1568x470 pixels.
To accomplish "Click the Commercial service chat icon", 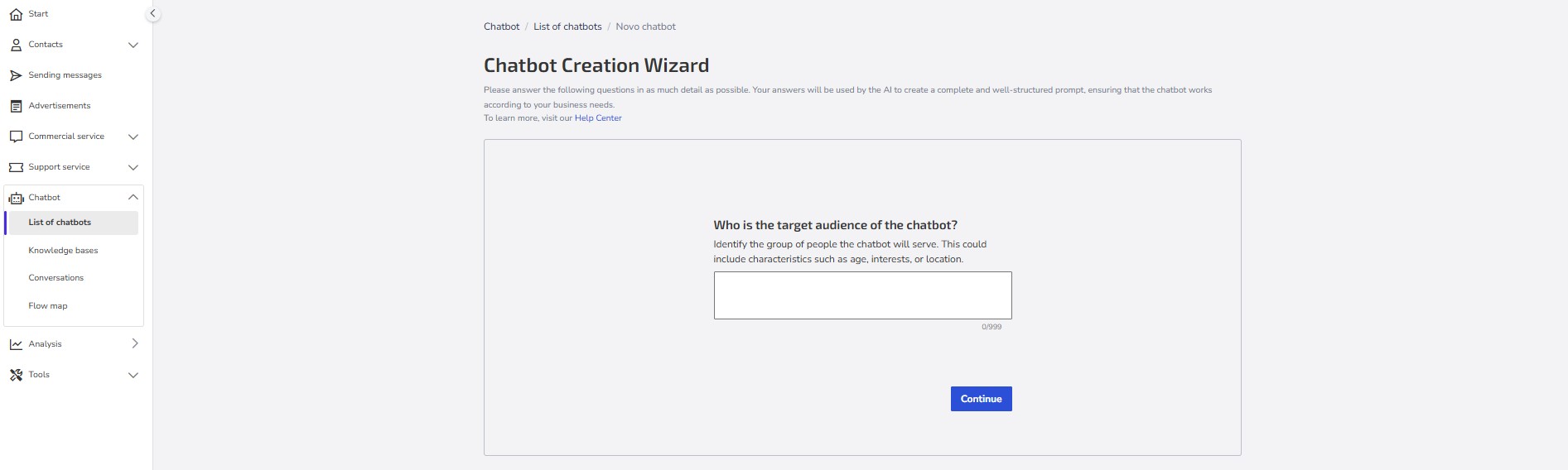I will 16,137.
